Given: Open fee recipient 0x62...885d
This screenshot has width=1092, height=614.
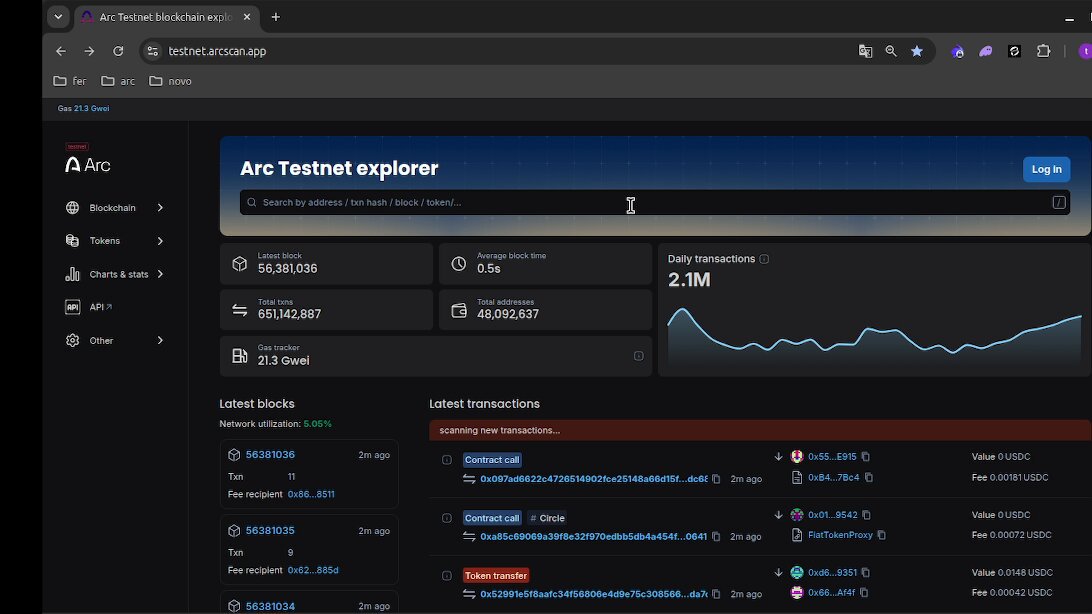Looking at the screenshot, I should click(313, 570).
